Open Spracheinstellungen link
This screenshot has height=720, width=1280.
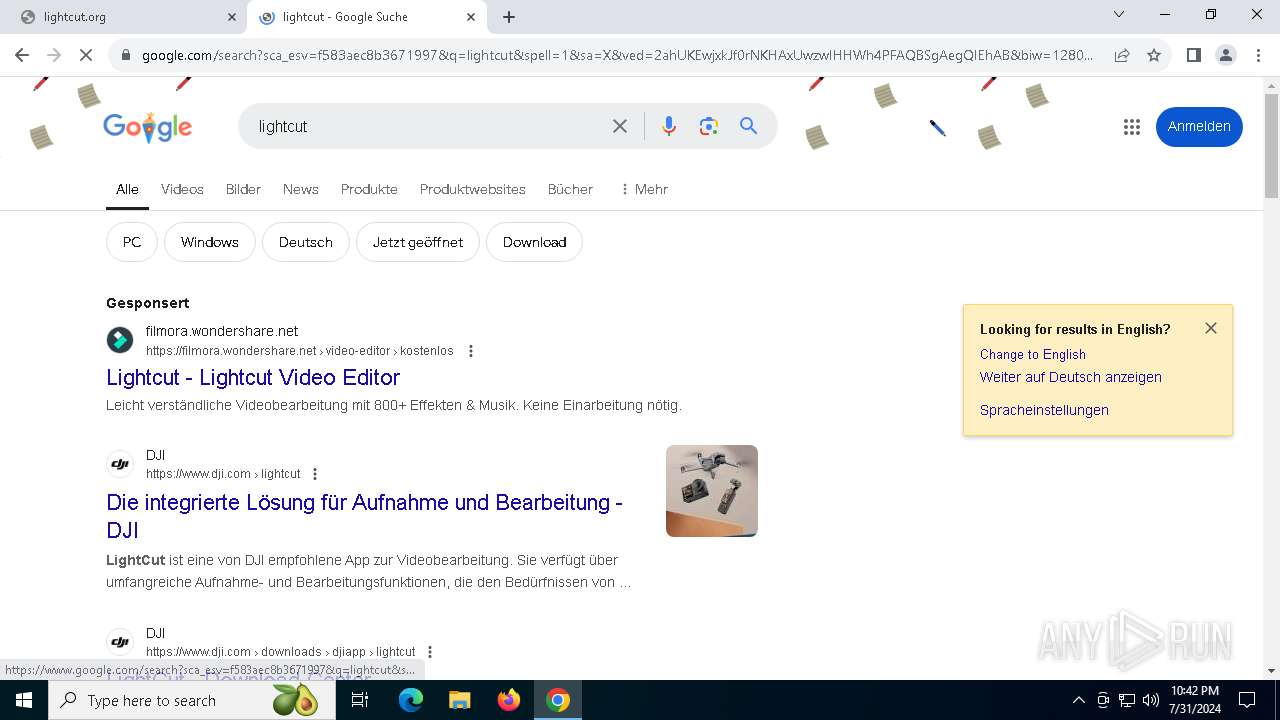point(1044,410)
